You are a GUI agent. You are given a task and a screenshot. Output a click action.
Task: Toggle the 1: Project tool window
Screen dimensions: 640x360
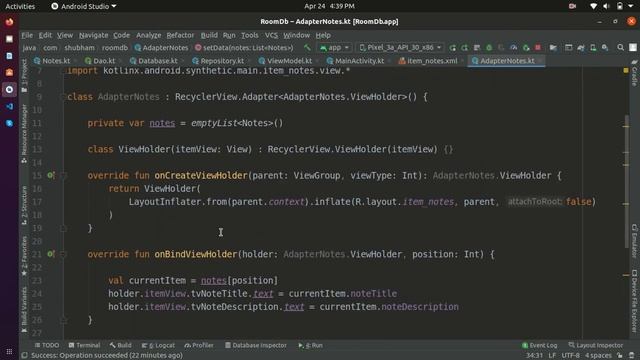[24, 76]
